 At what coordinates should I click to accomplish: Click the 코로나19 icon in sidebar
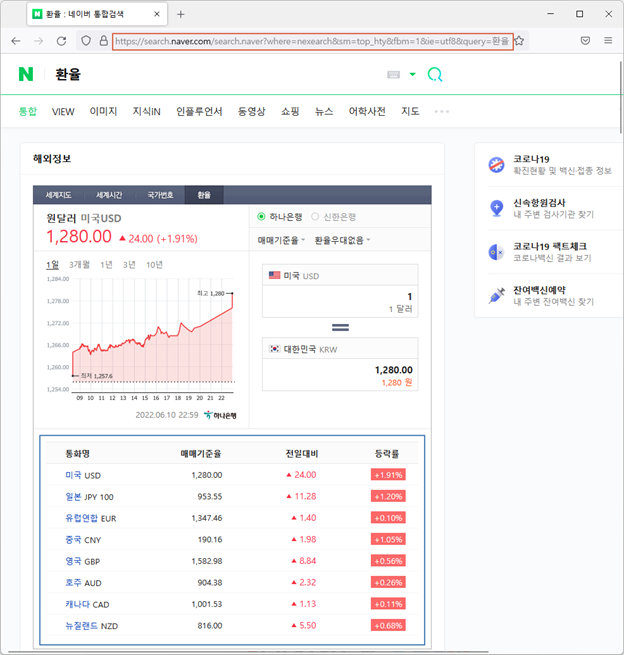[x=496, y=165]
